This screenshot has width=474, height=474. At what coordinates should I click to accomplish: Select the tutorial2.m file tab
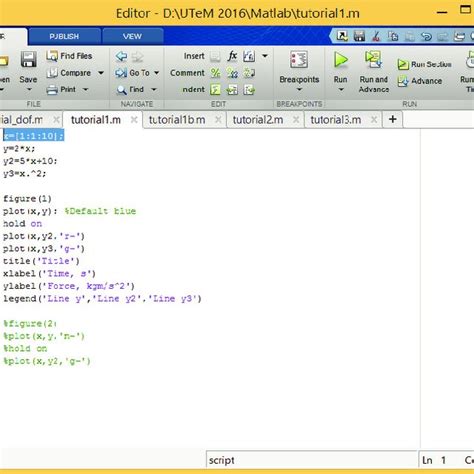click(x=258, y=120)
